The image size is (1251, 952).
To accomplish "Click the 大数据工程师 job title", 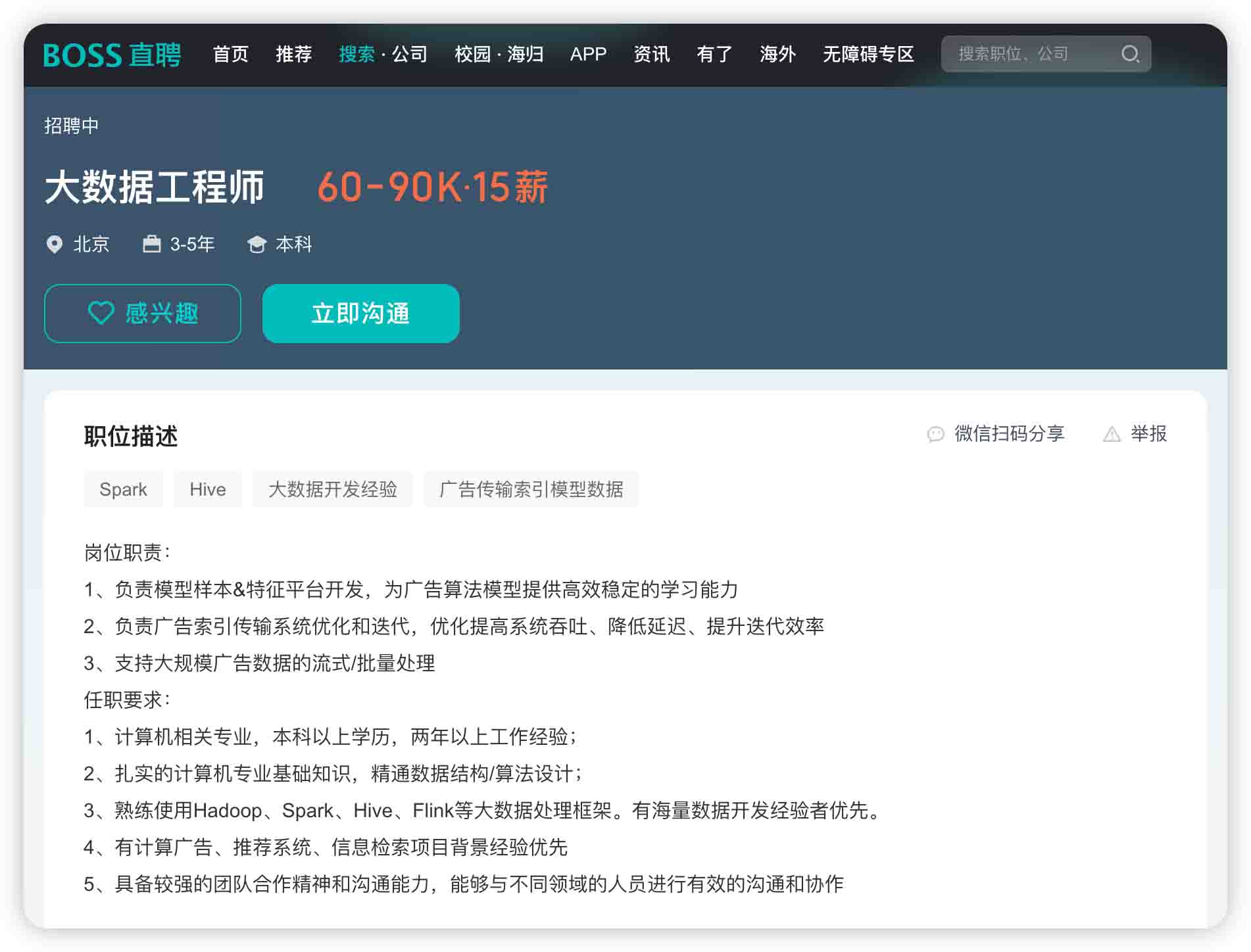I will tap(155, 187).
